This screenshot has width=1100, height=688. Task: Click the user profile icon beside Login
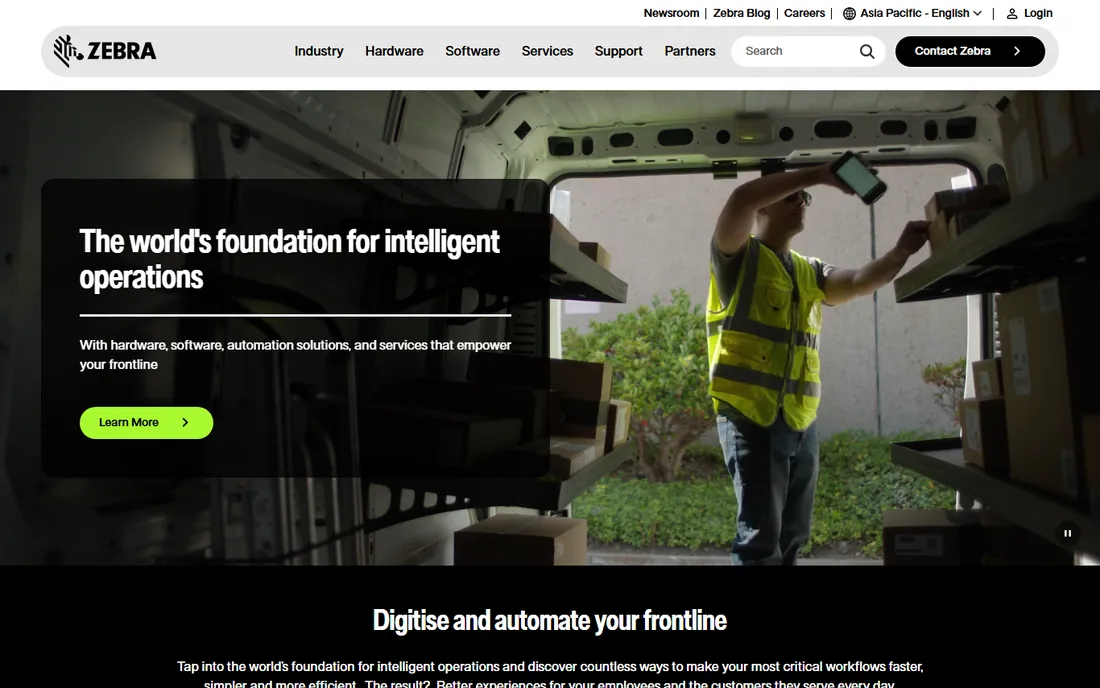pos(1012,13)
